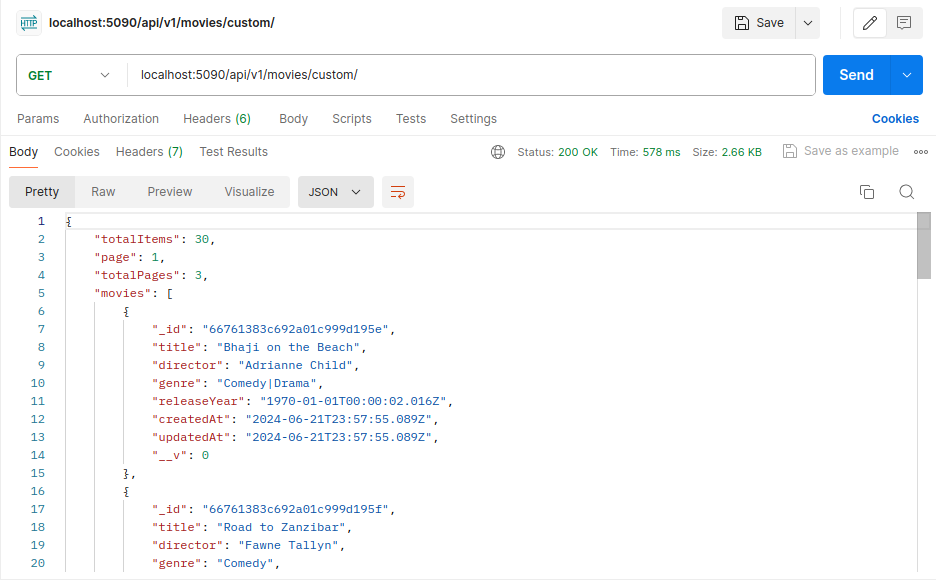Open the Send options dropdown arrow

(x=907, y=75)
